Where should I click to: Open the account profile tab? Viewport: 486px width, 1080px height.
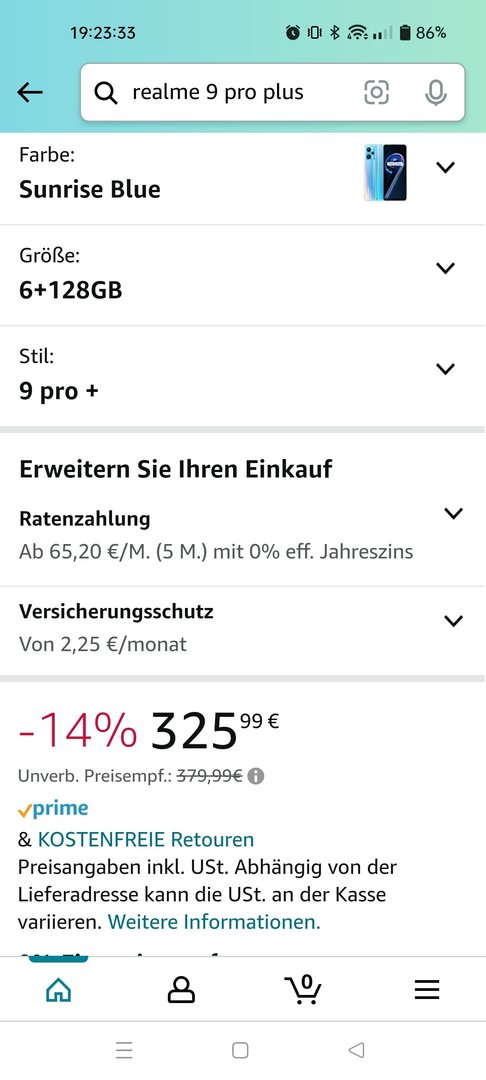(181, 990)
